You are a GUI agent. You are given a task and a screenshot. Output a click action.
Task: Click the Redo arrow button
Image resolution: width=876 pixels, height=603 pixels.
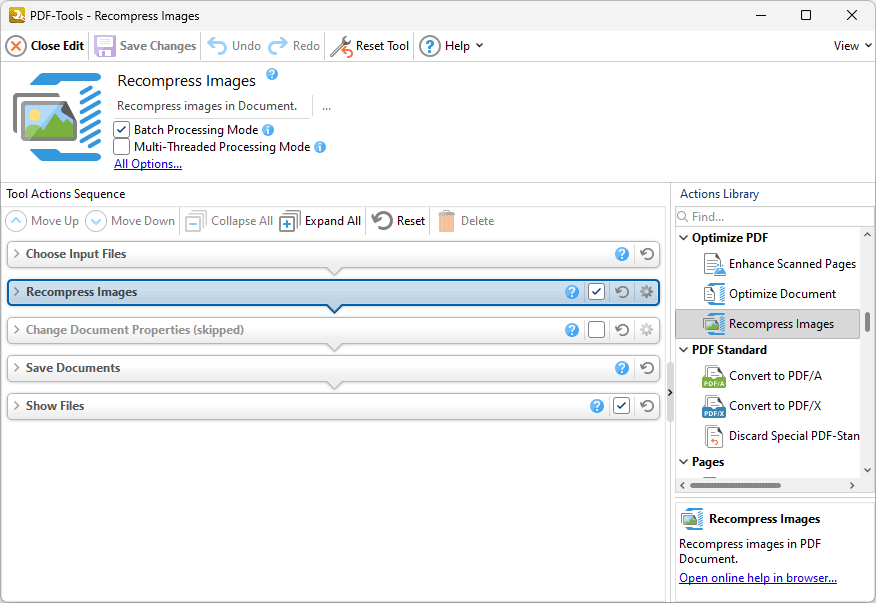294,46
